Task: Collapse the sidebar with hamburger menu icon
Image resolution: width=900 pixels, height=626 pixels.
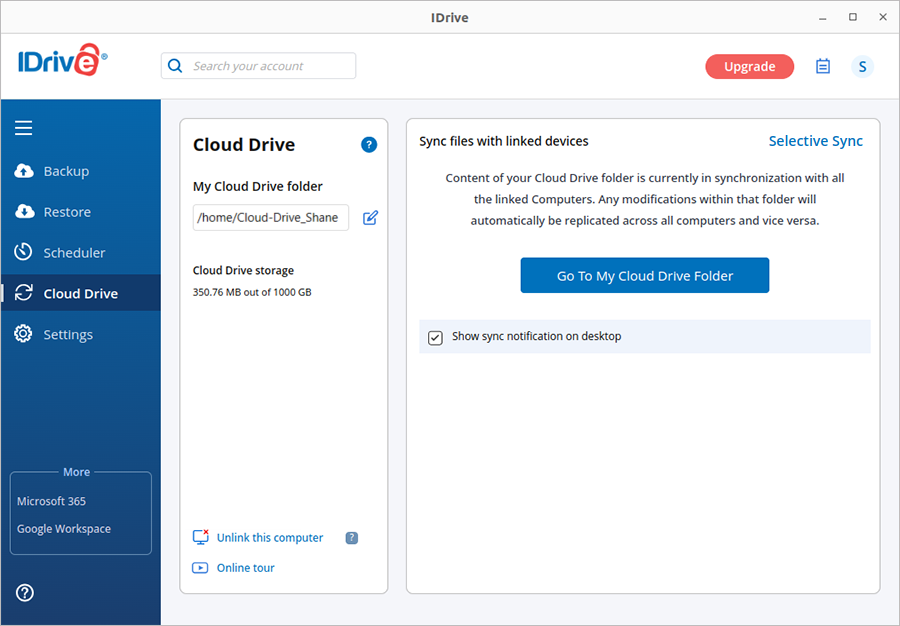Action: (x=24, y=128)
